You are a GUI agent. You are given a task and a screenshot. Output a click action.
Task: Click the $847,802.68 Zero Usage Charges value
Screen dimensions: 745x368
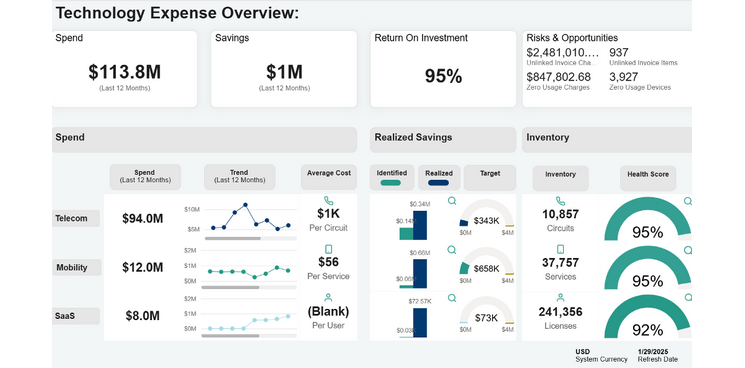558,77
